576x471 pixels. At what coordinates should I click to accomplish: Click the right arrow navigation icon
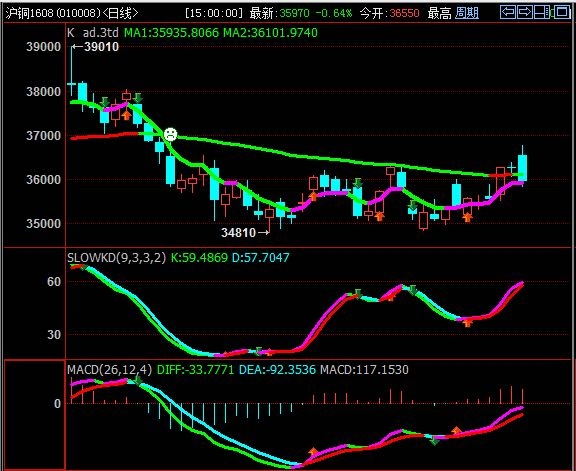point(525,13)
